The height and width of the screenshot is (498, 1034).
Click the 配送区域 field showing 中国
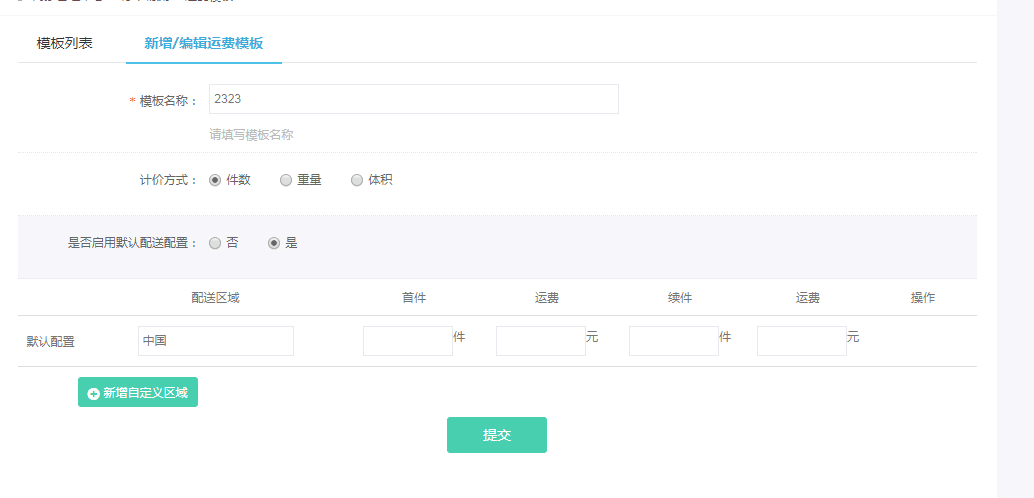pos(216,341)
